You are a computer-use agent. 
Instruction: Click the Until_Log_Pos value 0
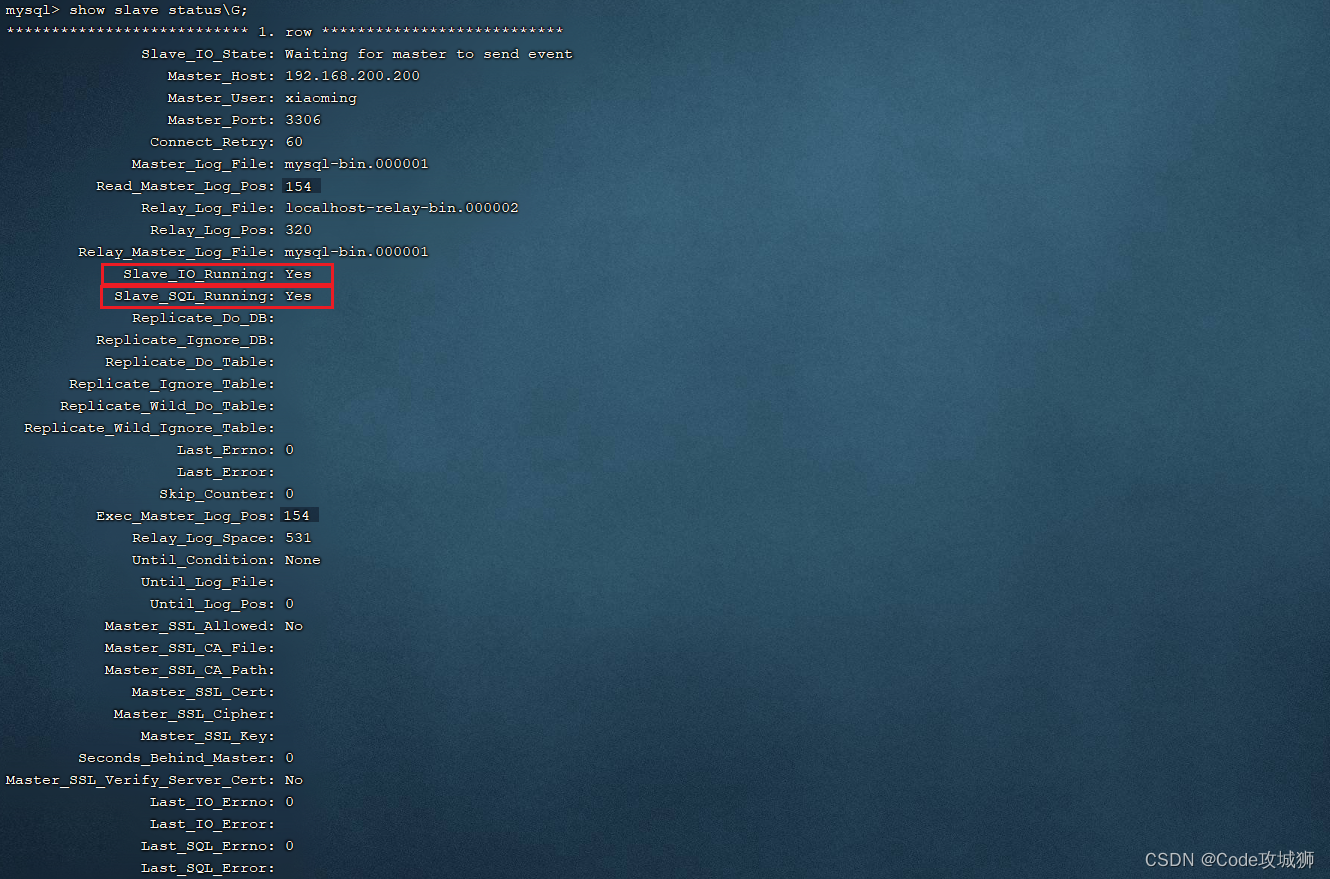coord(289,604)
